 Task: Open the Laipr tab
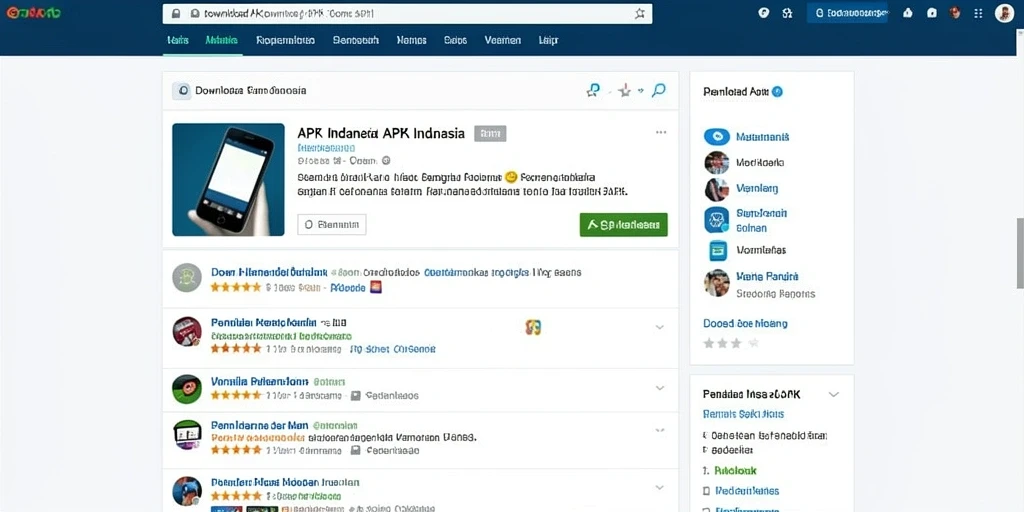tap(549, 40)
